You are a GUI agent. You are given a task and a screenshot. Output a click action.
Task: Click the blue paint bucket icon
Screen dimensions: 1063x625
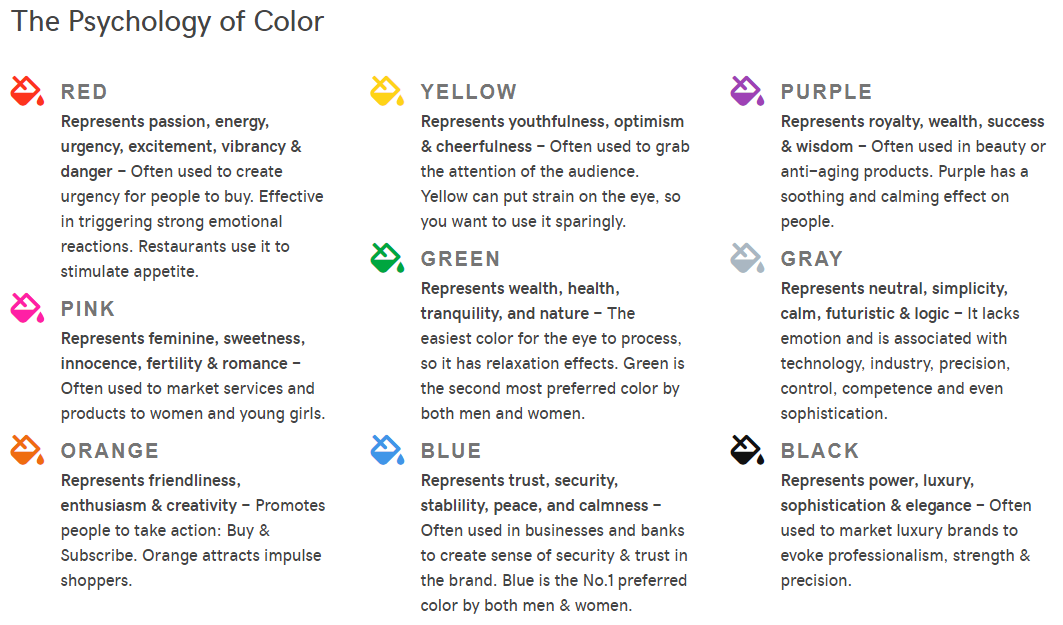(387, 450)
